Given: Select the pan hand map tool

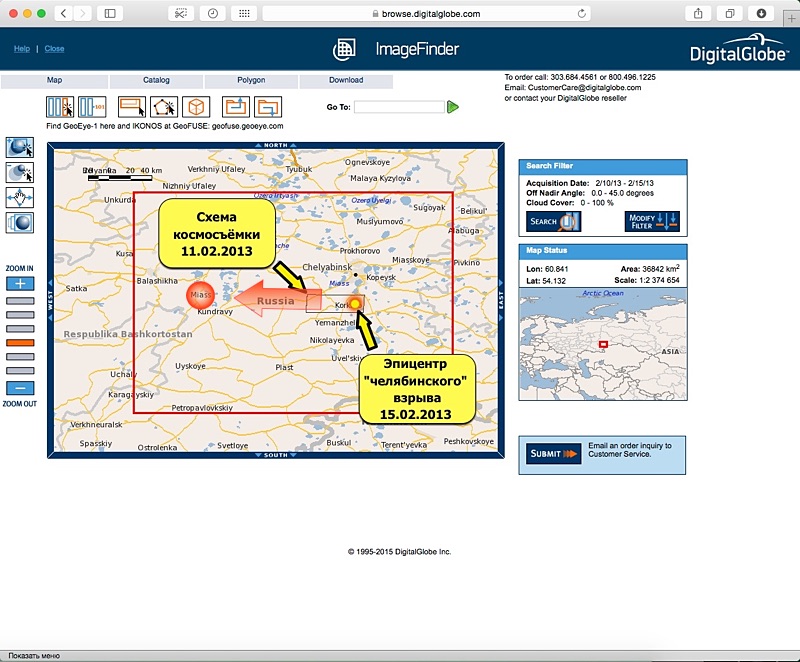Looking at the screenshot, I should 20,197.
